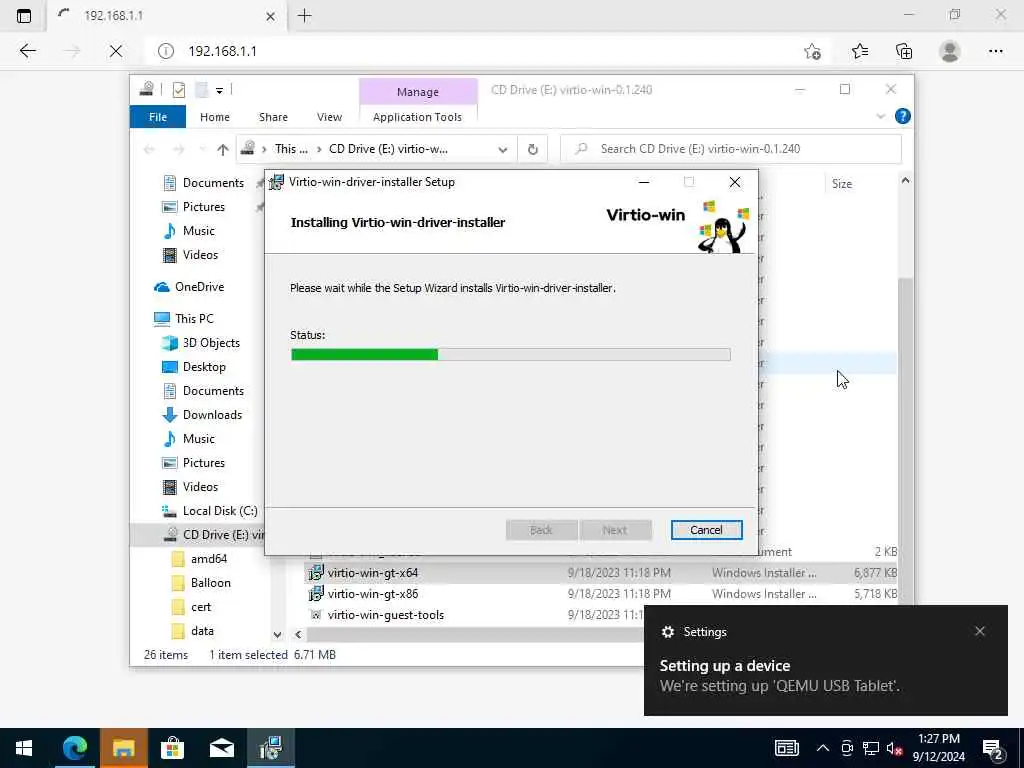Screen dimensions: 1024x768
Task: Open site information icon in address bar
Action: click(x=166, y=51)
